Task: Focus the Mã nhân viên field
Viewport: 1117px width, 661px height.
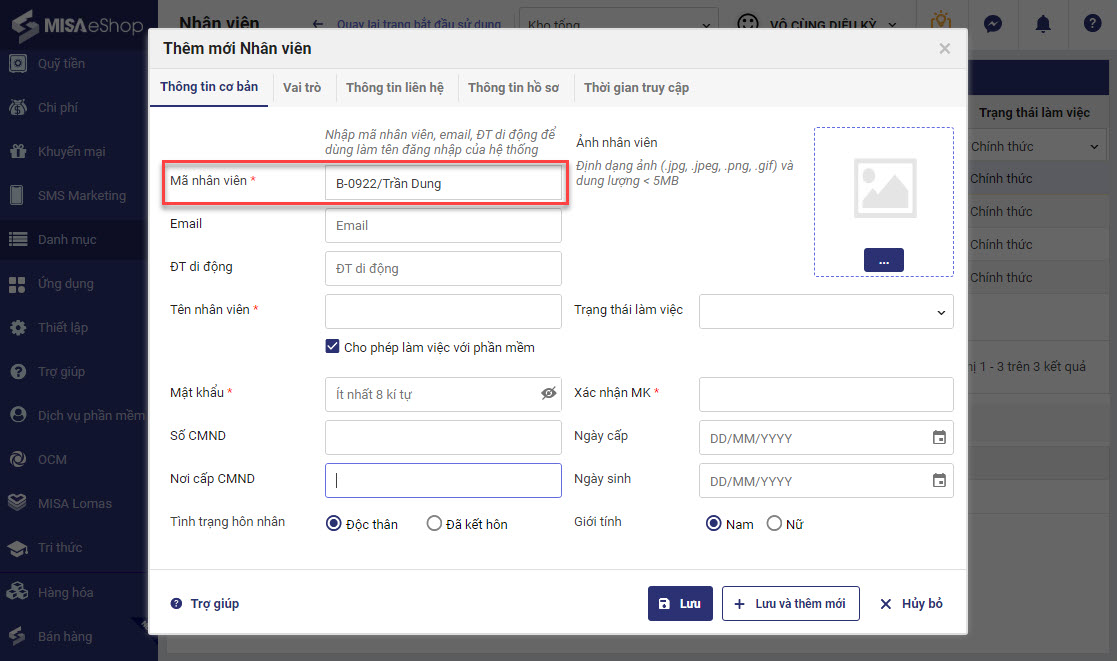Action: (x=443, y=183)
